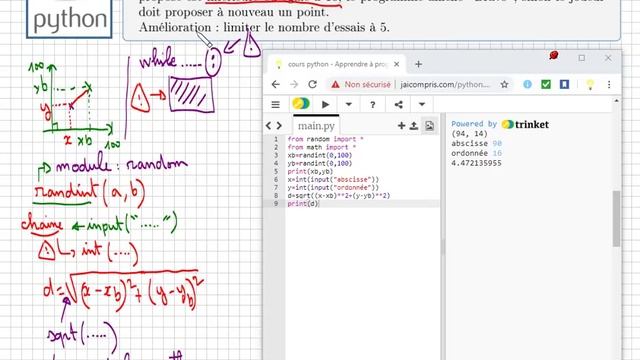Image resolution: width=640 pixels, height=360 pixels.
Task: Click the browser forward arrow
Action: (294, 84)
